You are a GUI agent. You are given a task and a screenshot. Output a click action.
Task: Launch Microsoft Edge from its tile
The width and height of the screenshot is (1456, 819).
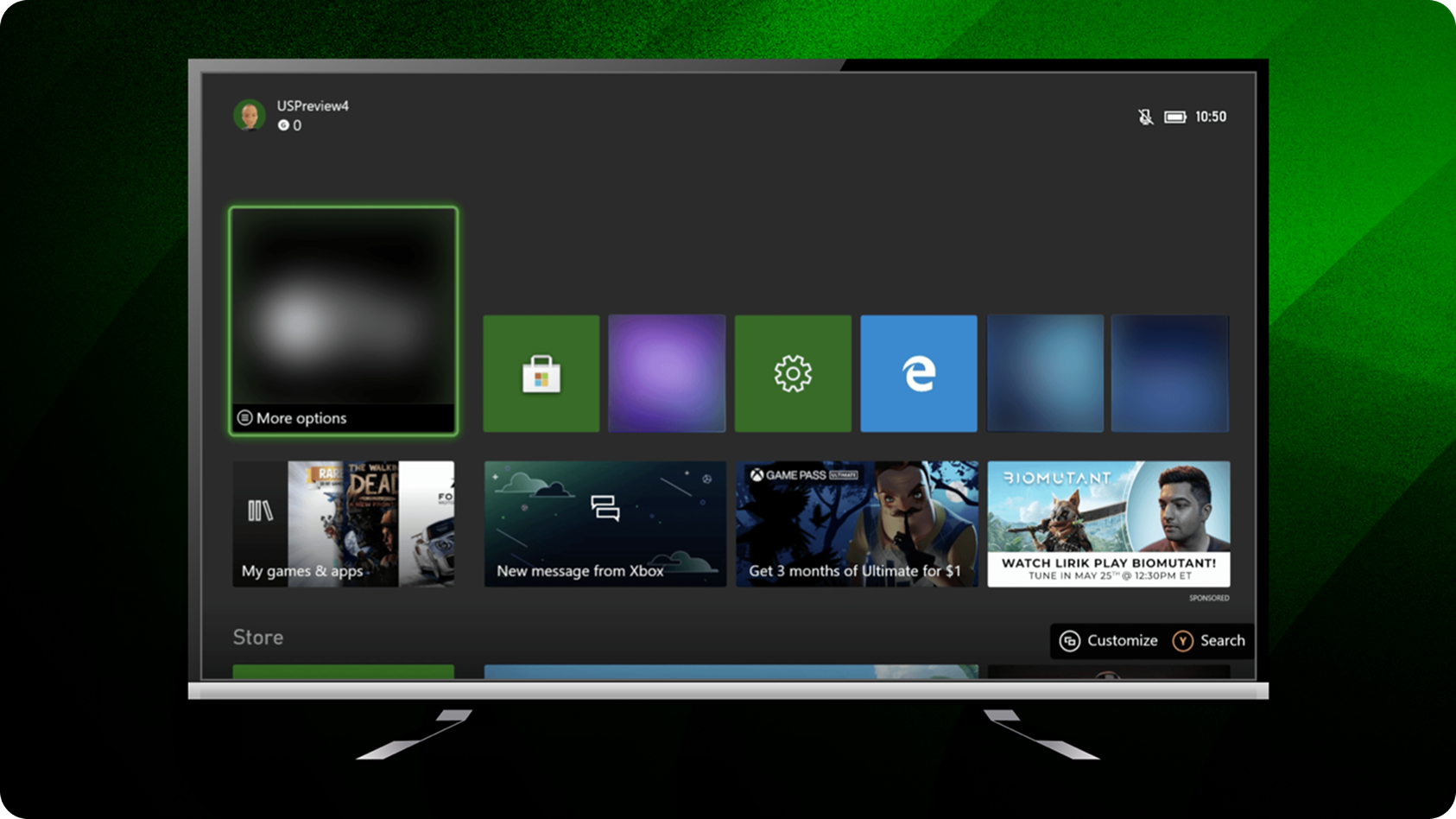pos(919,372)
